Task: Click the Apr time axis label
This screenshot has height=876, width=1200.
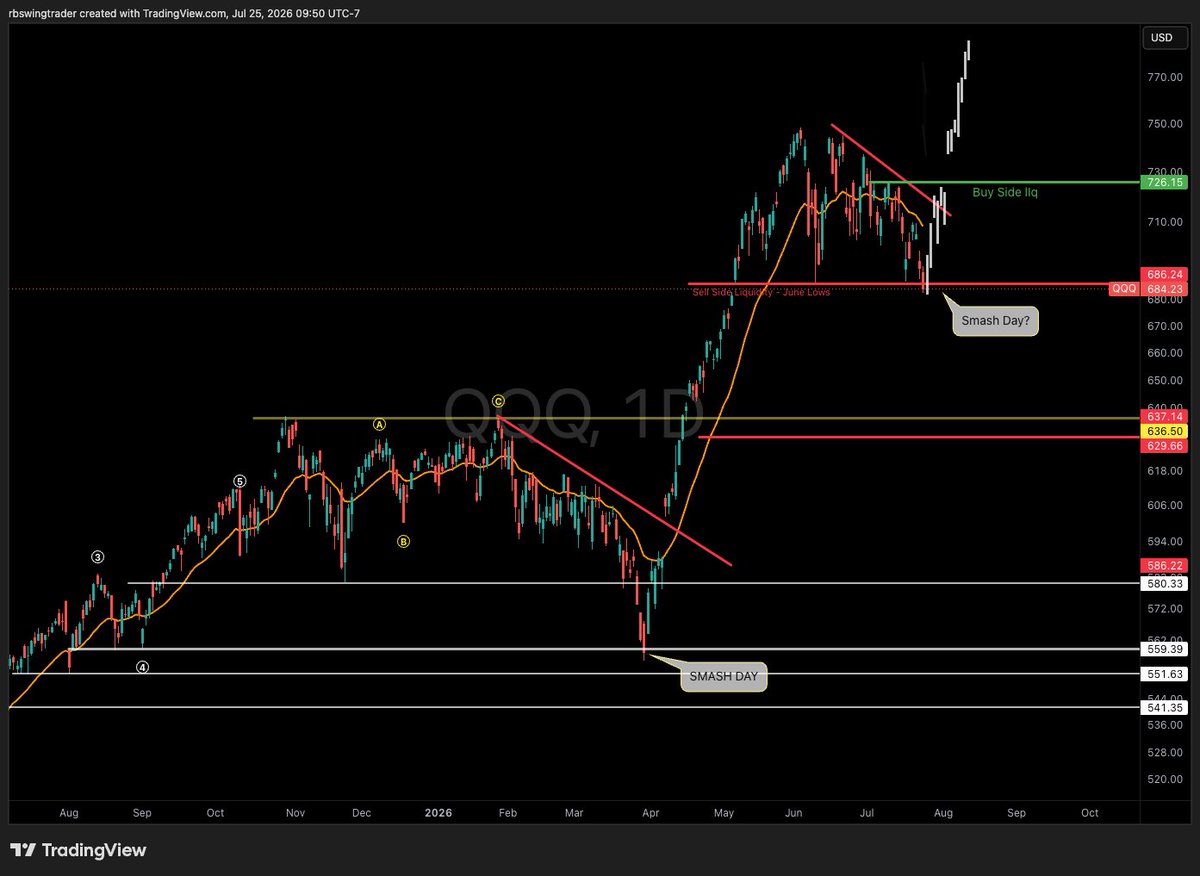Action: point(651,813)
